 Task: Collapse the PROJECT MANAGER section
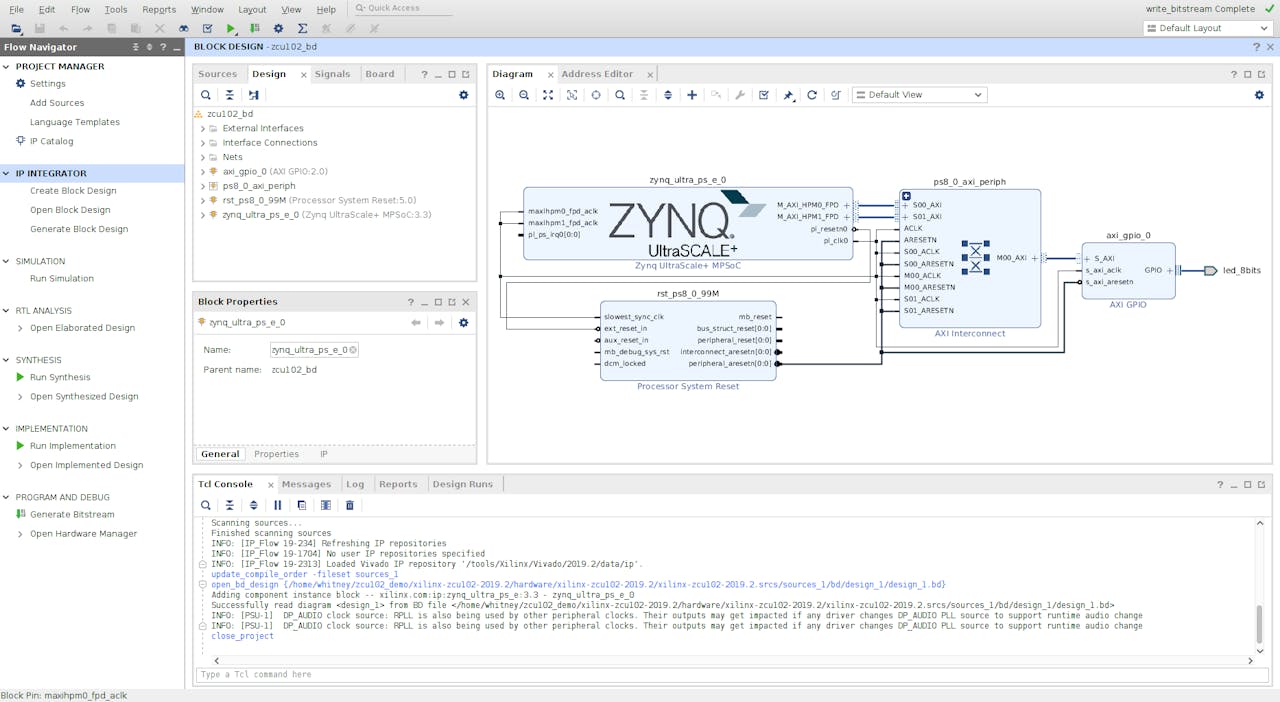point(7,66)
